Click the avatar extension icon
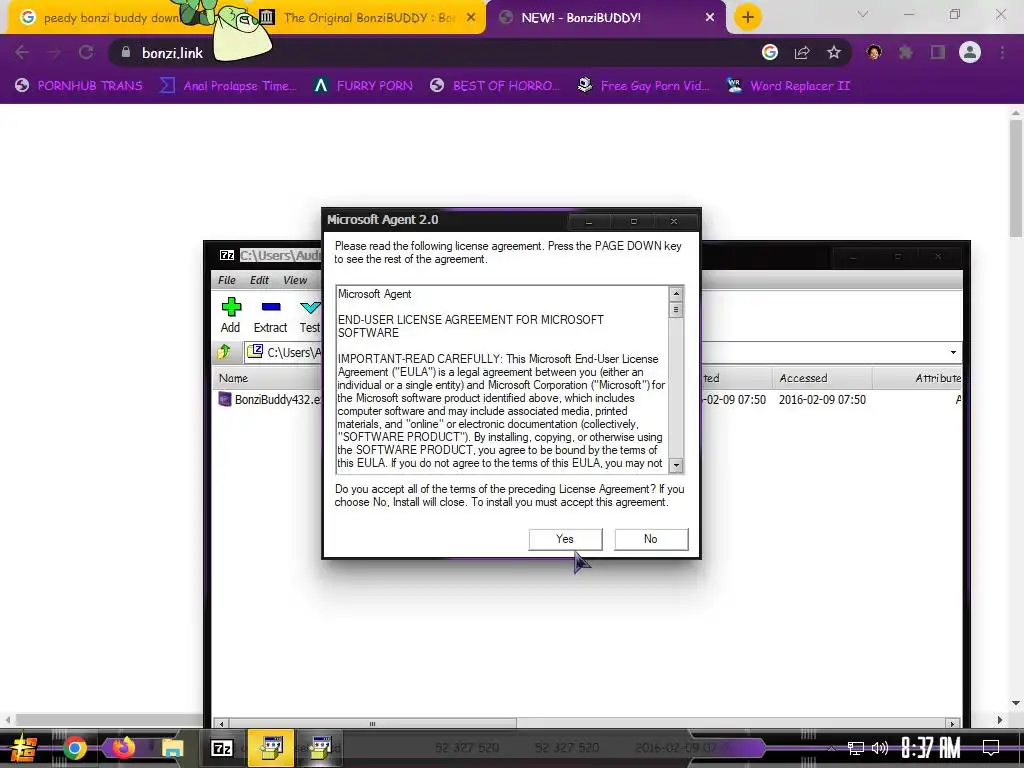Viewport: 1024px width, 768px height. pos(874,52)
